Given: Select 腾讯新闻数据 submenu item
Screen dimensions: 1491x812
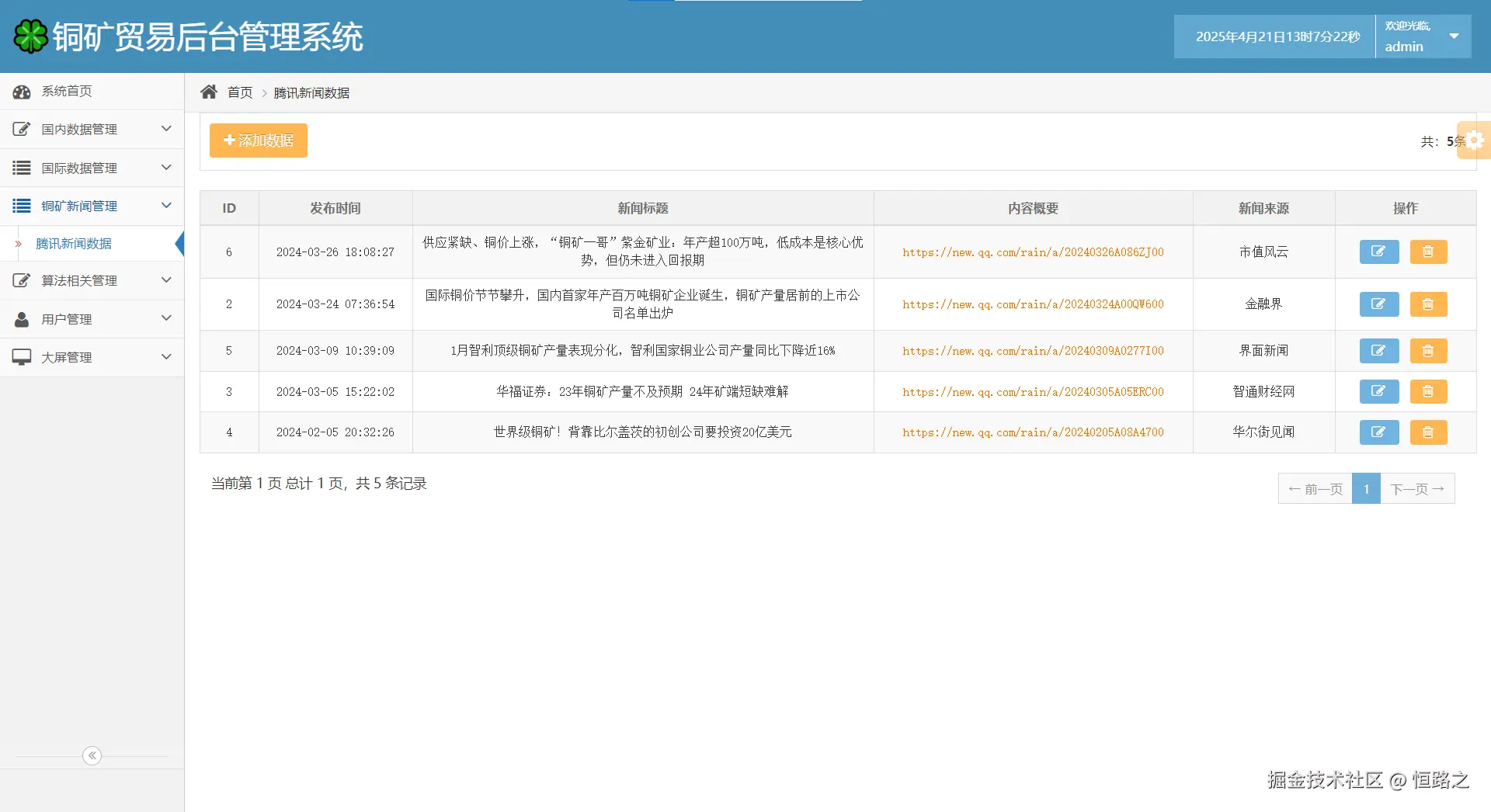Looking at the screenshot, I should coord(92,244).
